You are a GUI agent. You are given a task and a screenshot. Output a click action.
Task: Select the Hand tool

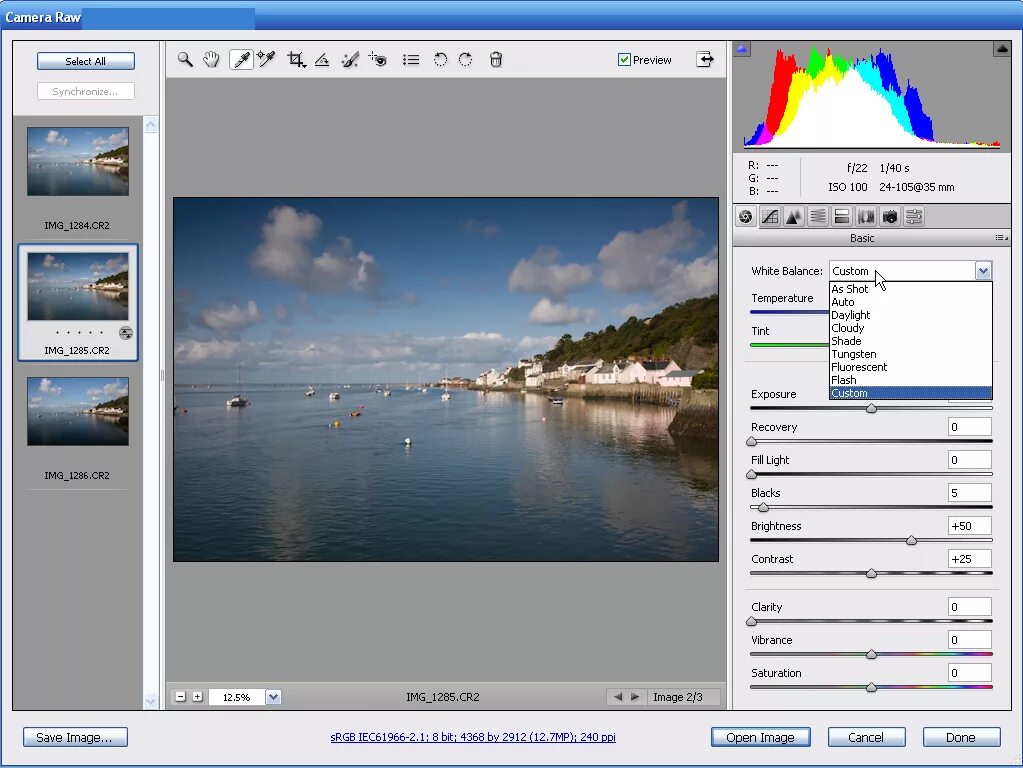click(x=211, y=60)
